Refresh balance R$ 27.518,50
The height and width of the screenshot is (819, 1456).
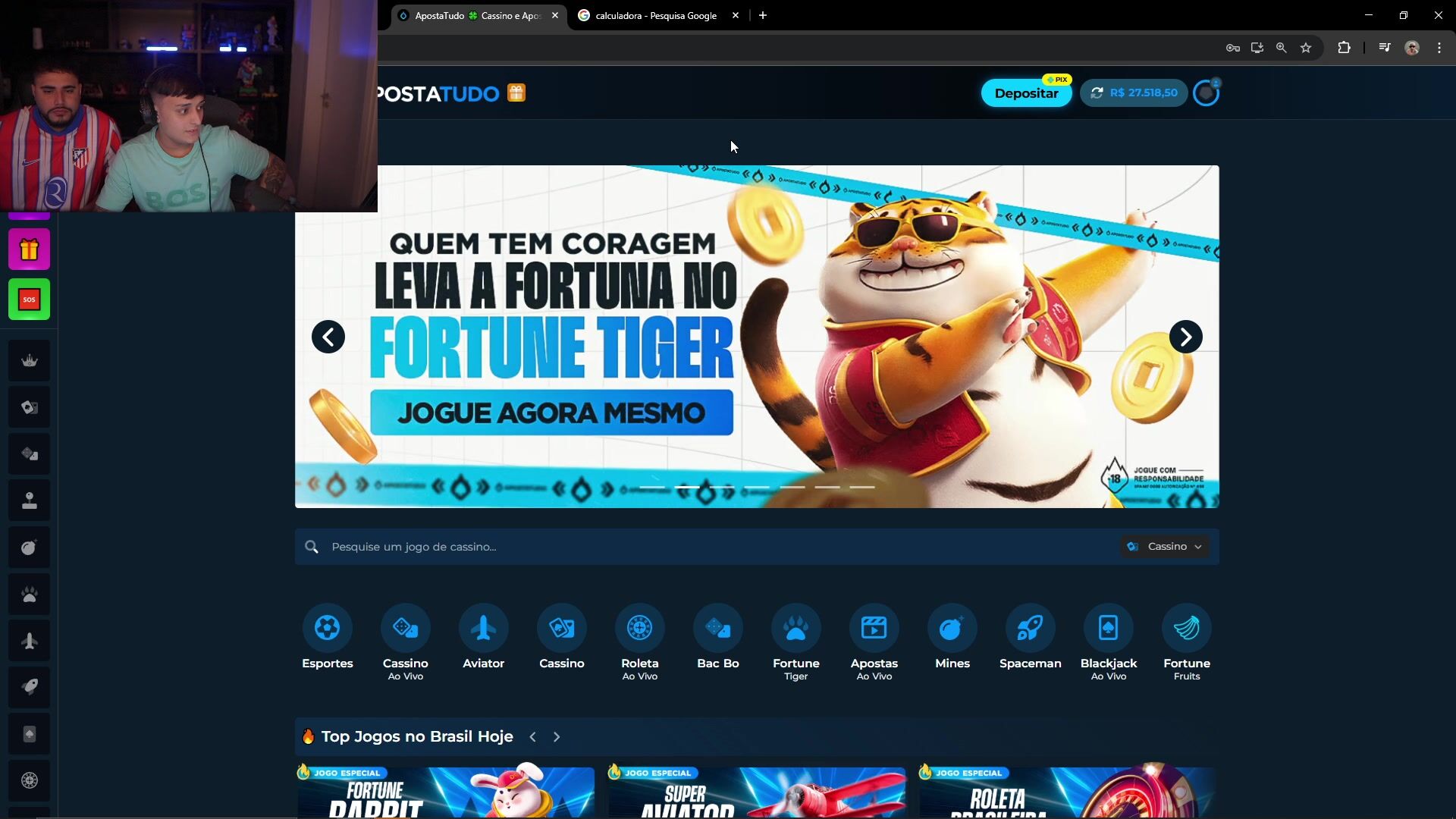point(1097,93)
